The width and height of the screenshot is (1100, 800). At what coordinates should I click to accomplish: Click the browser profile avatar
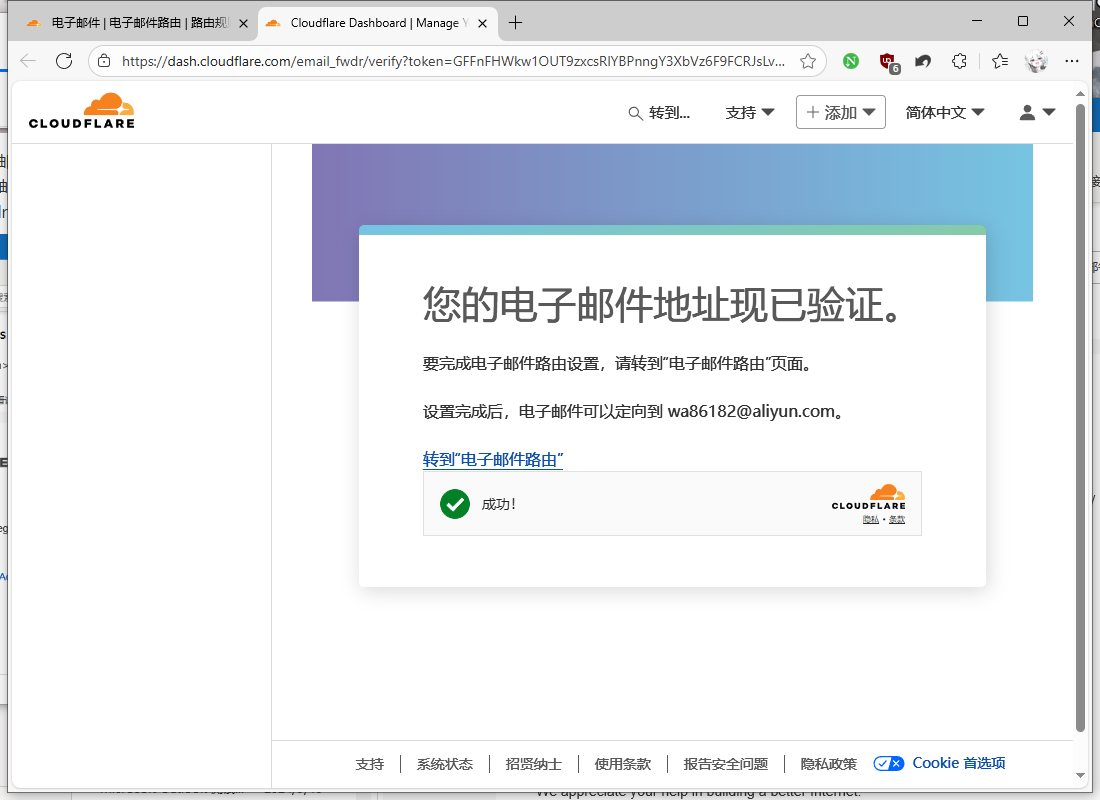pos(1036,61)
